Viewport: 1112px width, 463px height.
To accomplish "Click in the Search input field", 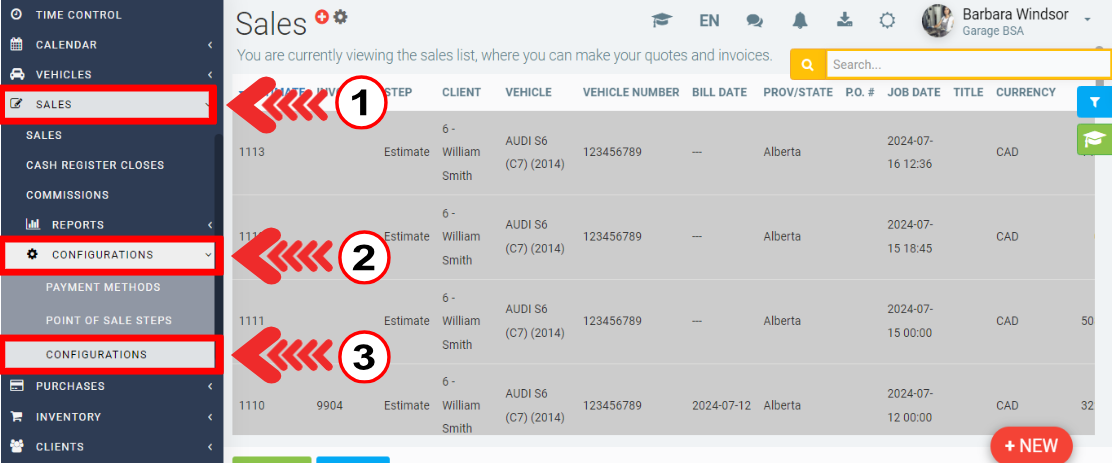I will [965, 65].
